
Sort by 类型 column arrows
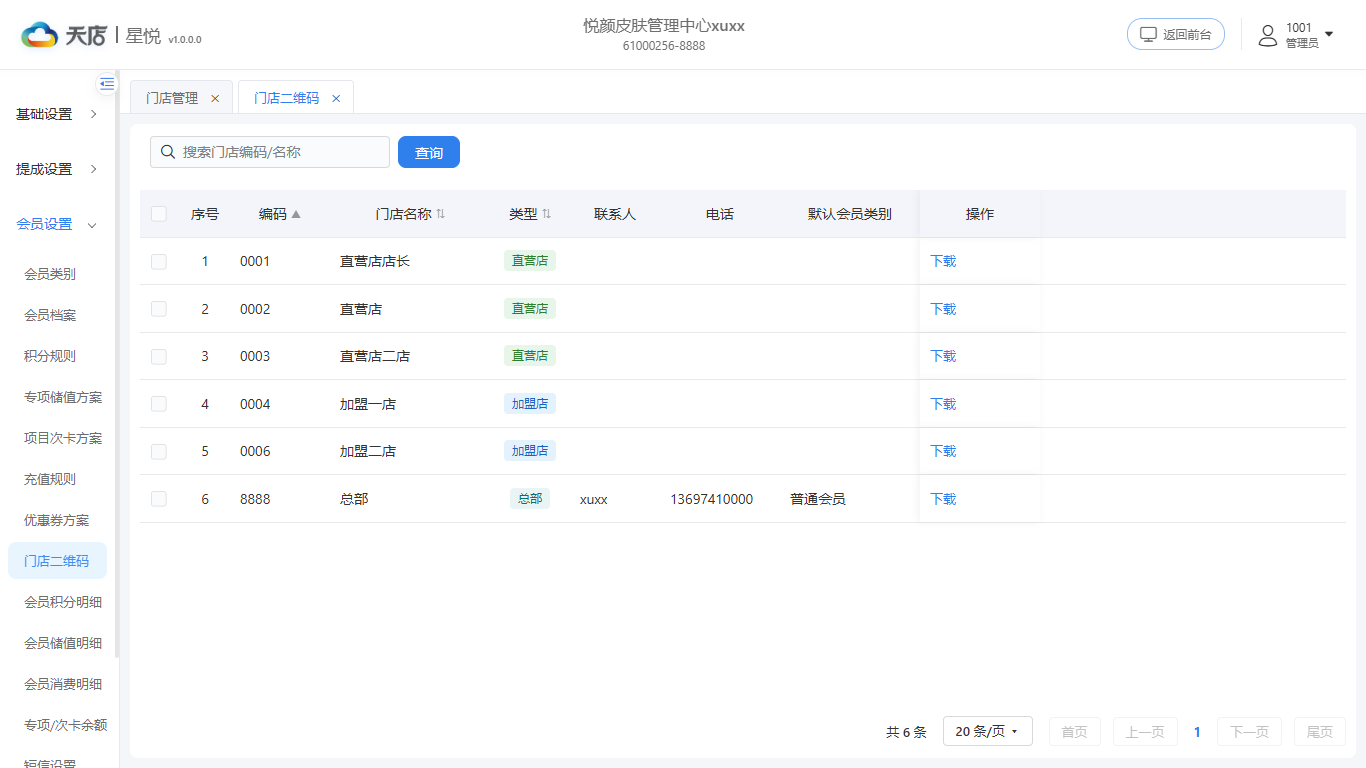[546, 214]
